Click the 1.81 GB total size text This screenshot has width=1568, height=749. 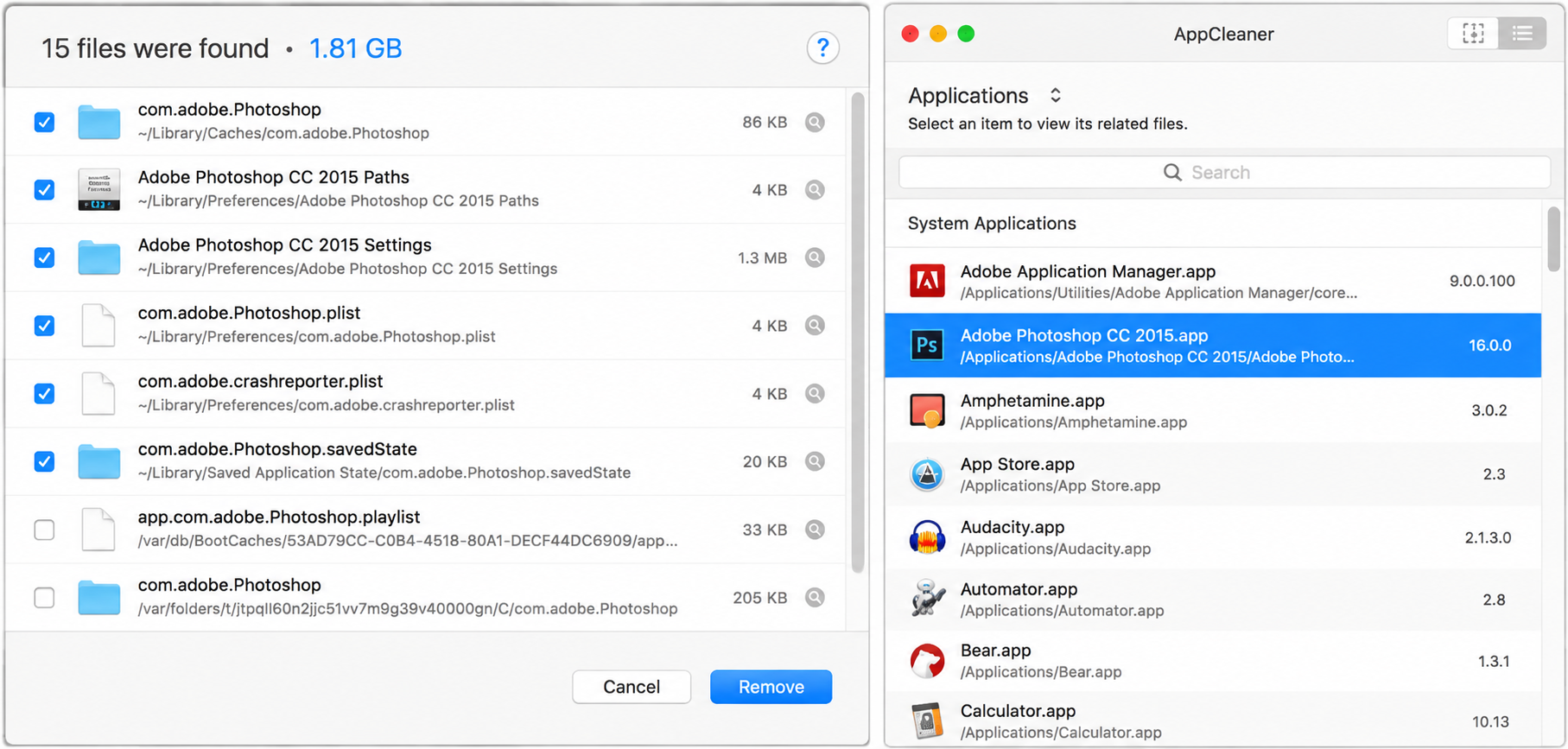(x=355, y=48)
